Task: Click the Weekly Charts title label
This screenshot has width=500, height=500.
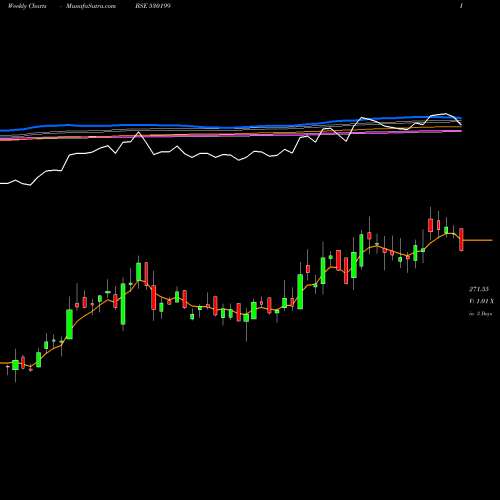Action: coord(27,6)
